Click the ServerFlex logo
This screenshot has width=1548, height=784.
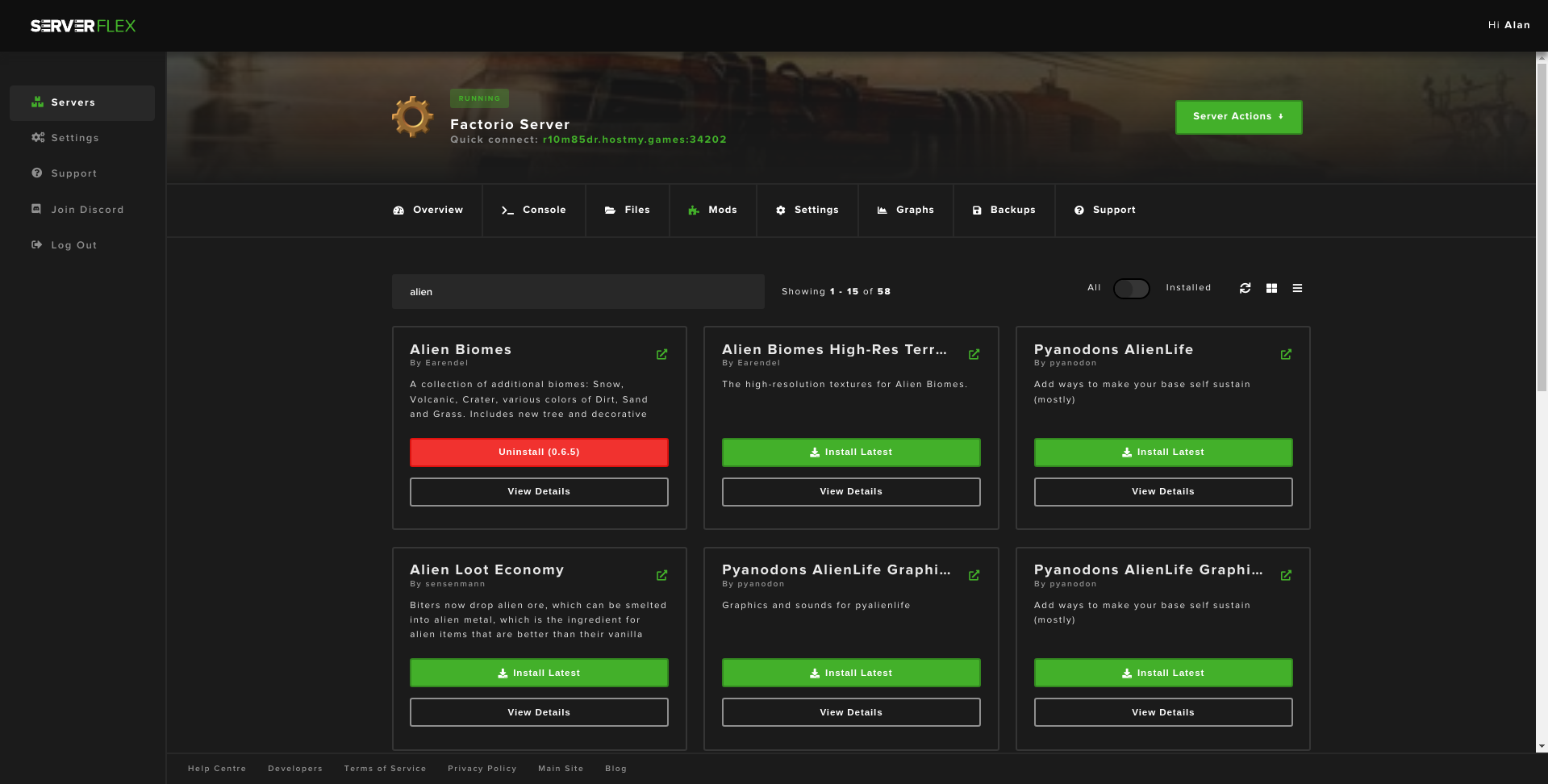pyautogui.click(x=83, y=26)
